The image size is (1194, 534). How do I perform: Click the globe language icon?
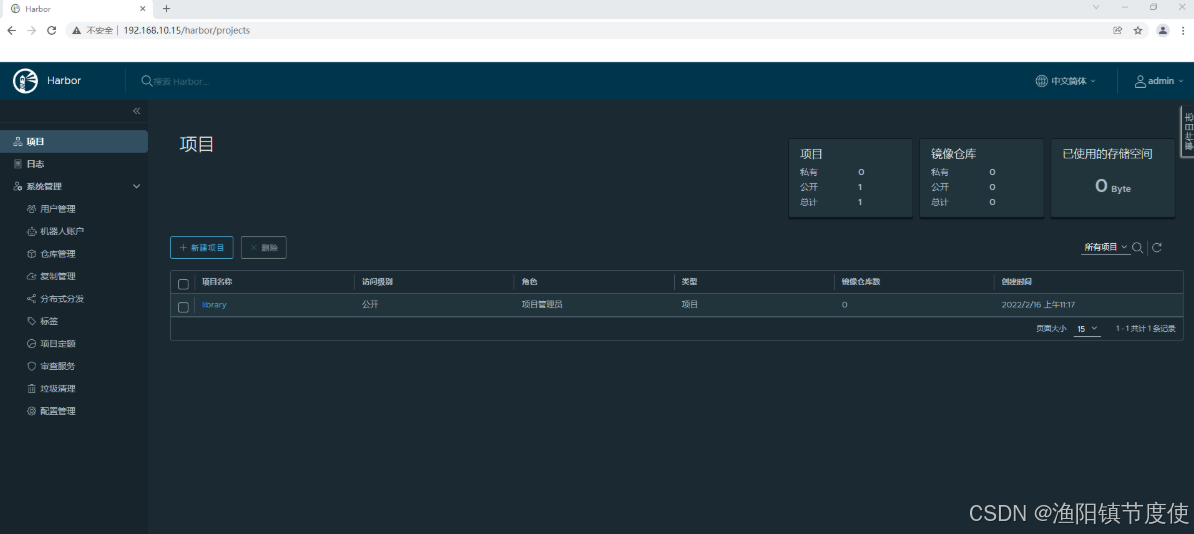[x=1041, y=81]
